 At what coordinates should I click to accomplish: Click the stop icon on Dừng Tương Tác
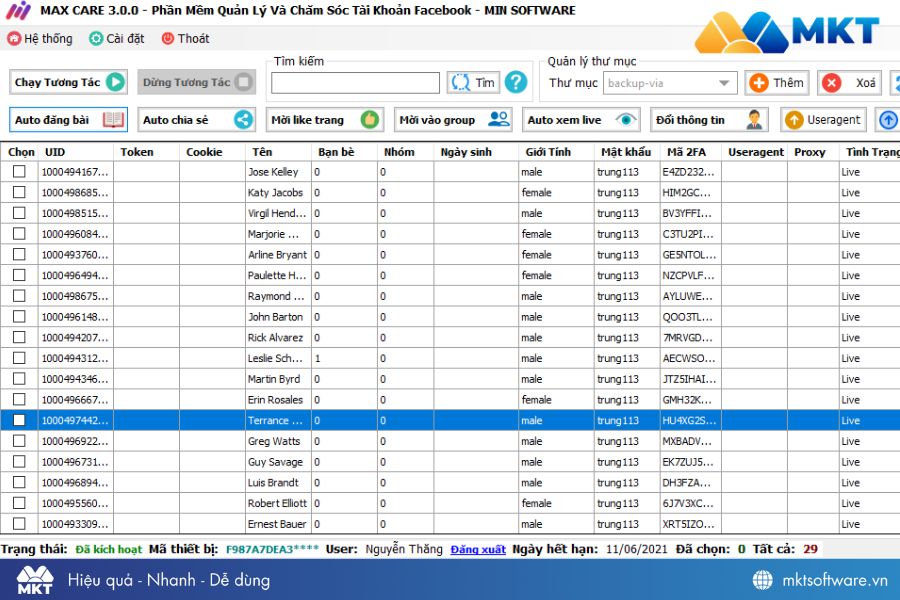(243, 82)
